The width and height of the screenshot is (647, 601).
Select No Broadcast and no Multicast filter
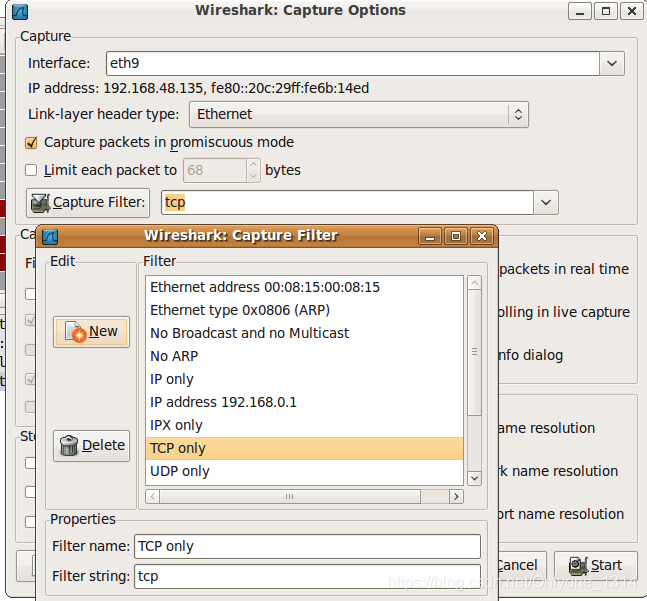click(x=305, y=333)
